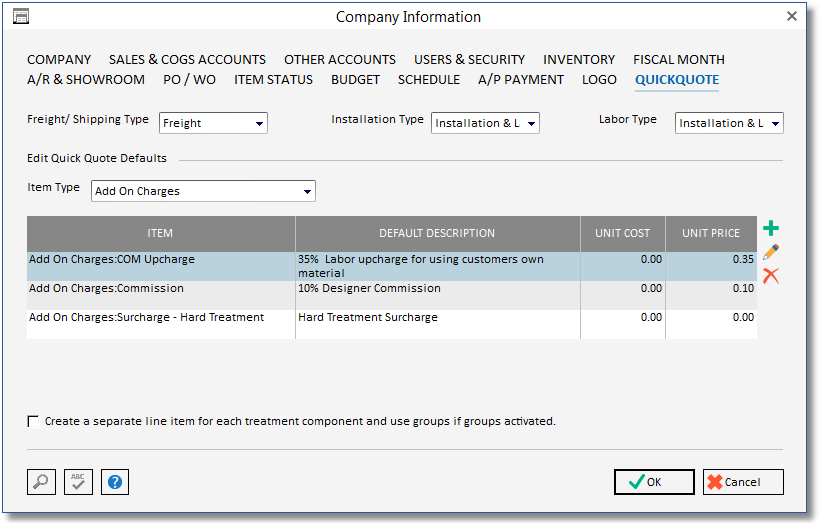This screenshot has width=821, height=527.
Task: Switch to the FISCAL MONTH tab
Action: click(679, 60)
